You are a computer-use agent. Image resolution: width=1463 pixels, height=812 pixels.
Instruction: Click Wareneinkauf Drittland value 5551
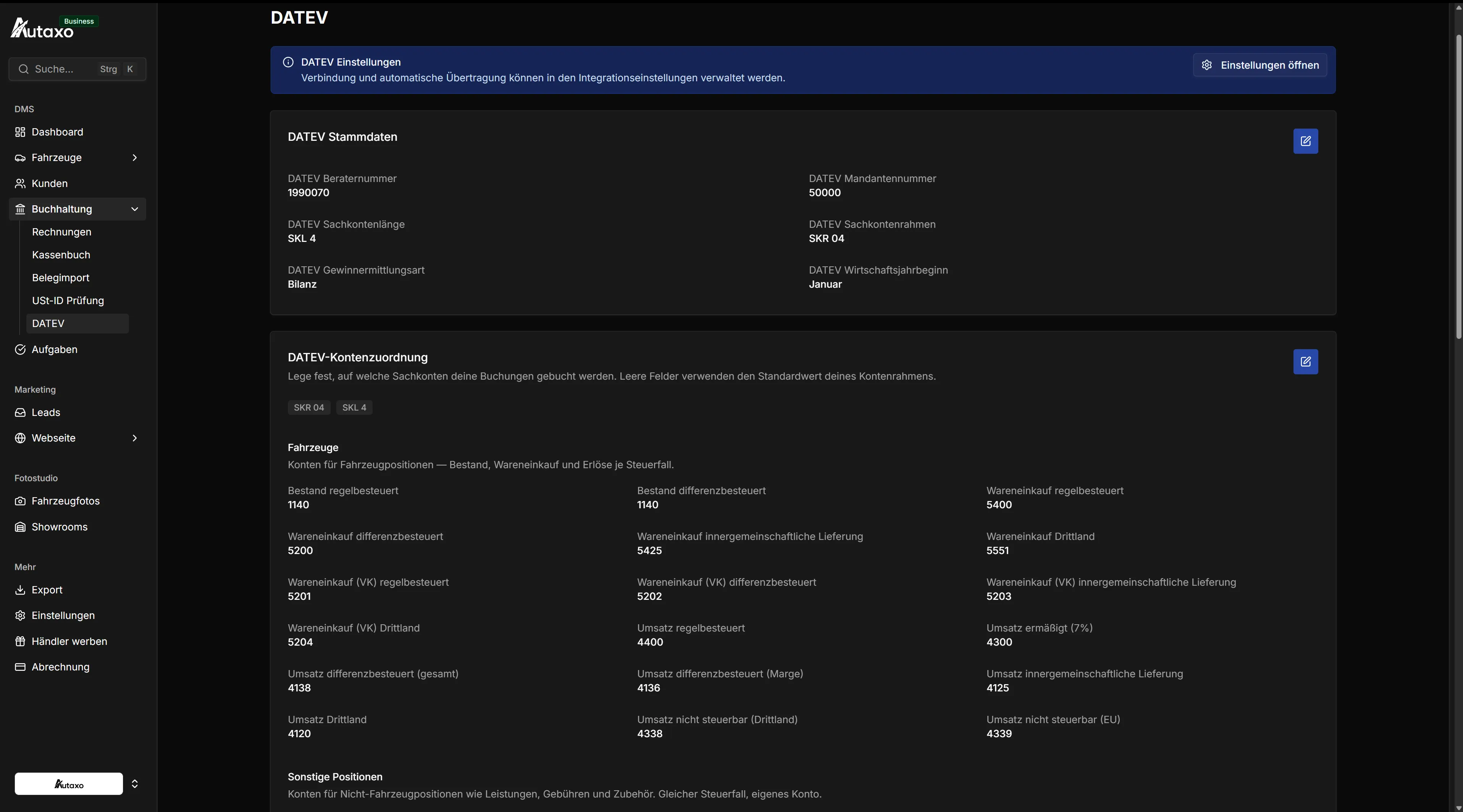coord(998,551)
